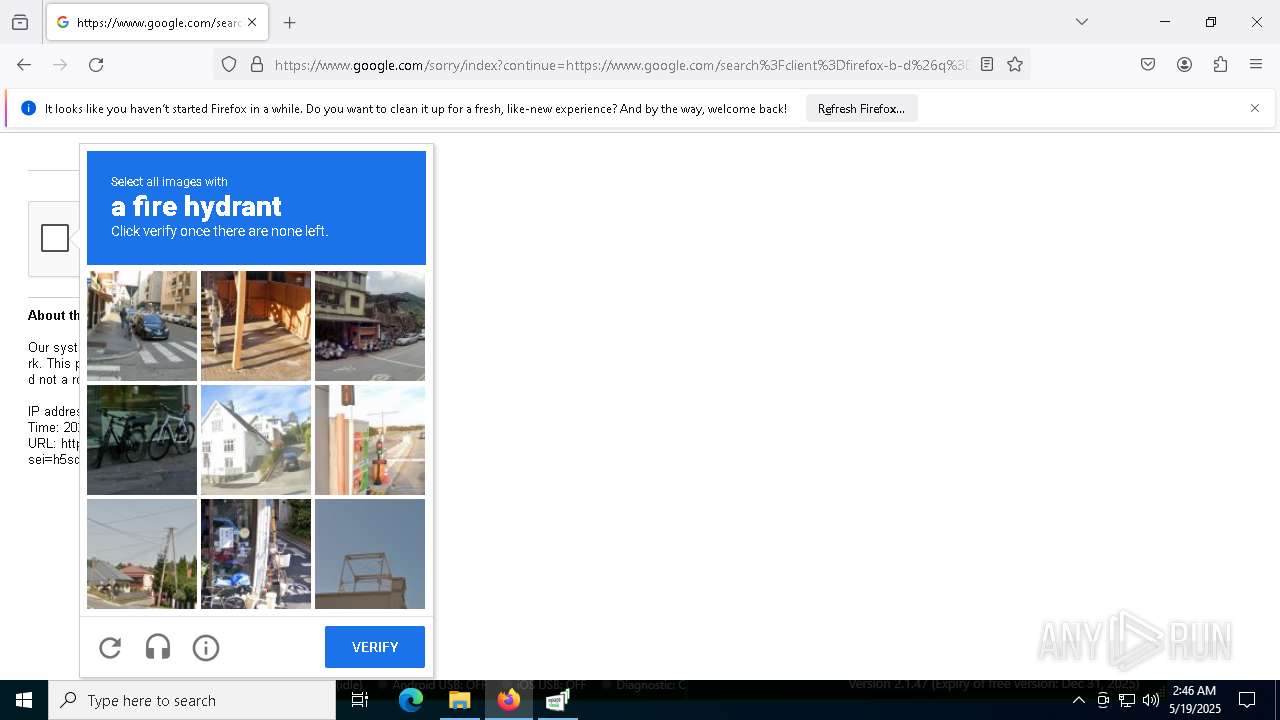Click the Refresh Firefox... button
The height and width of the screenshot is (720, 1280).
coord(861,108)
